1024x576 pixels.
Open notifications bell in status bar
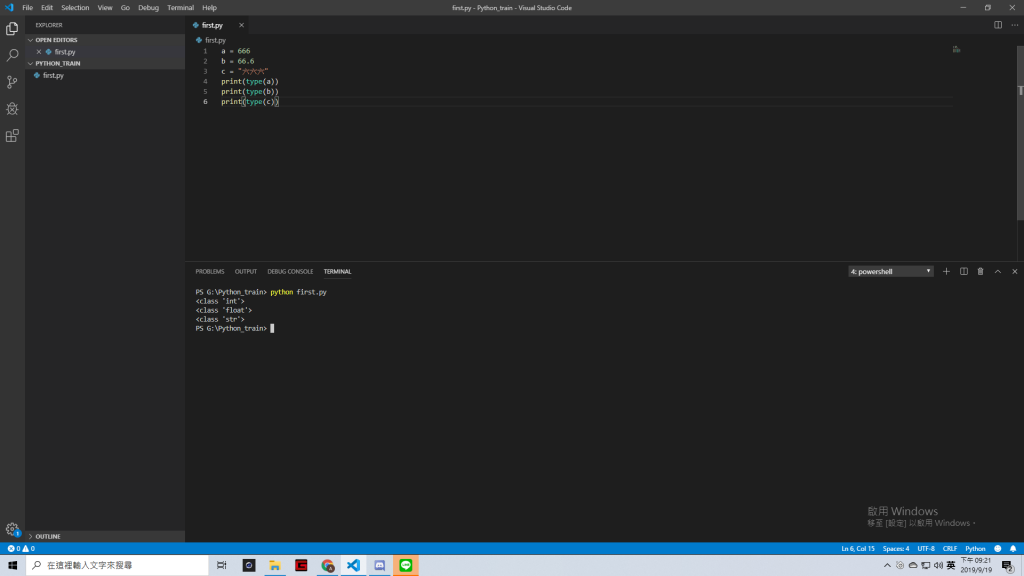click(x=1013, y=549)
